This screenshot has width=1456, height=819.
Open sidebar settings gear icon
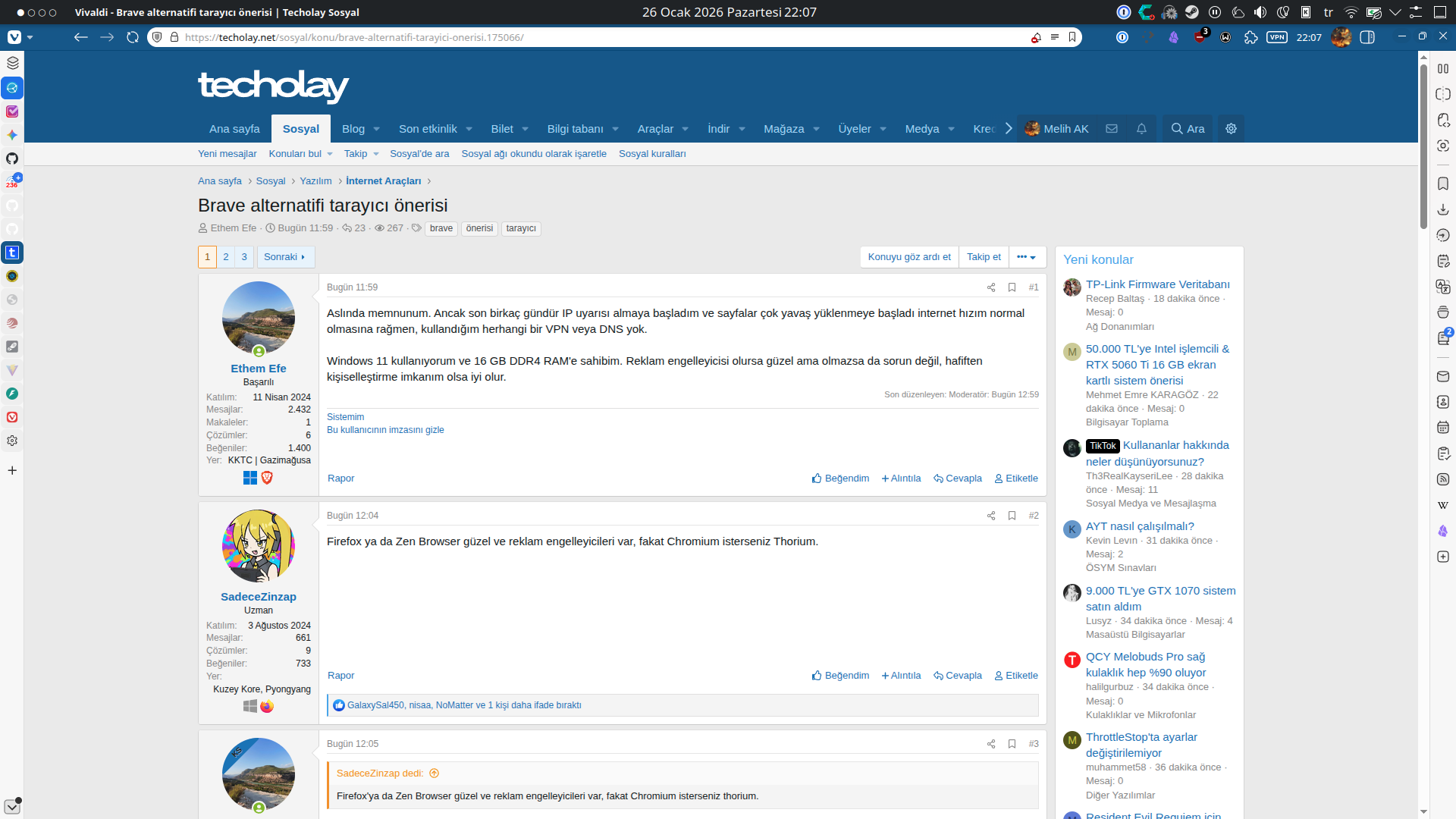[x=12, y=441]
